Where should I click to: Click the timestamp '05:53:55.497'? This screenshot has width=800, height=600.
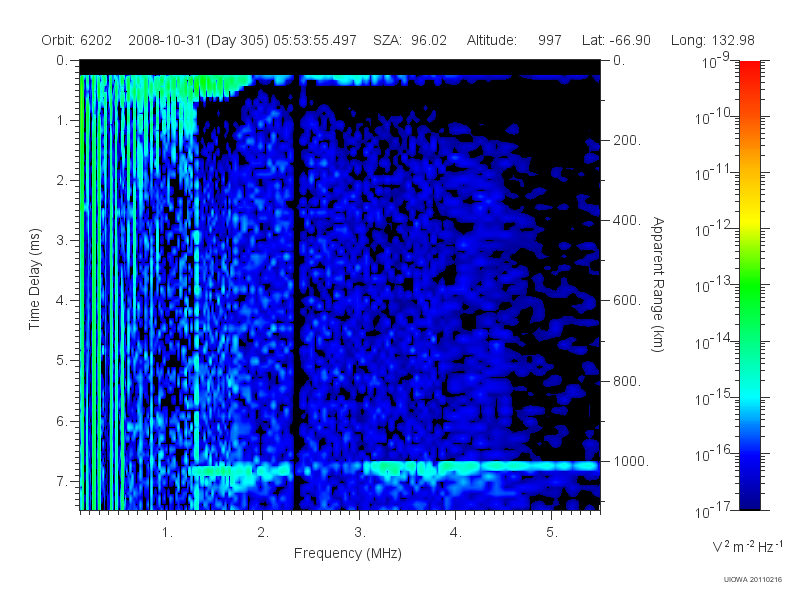[315, 40]
